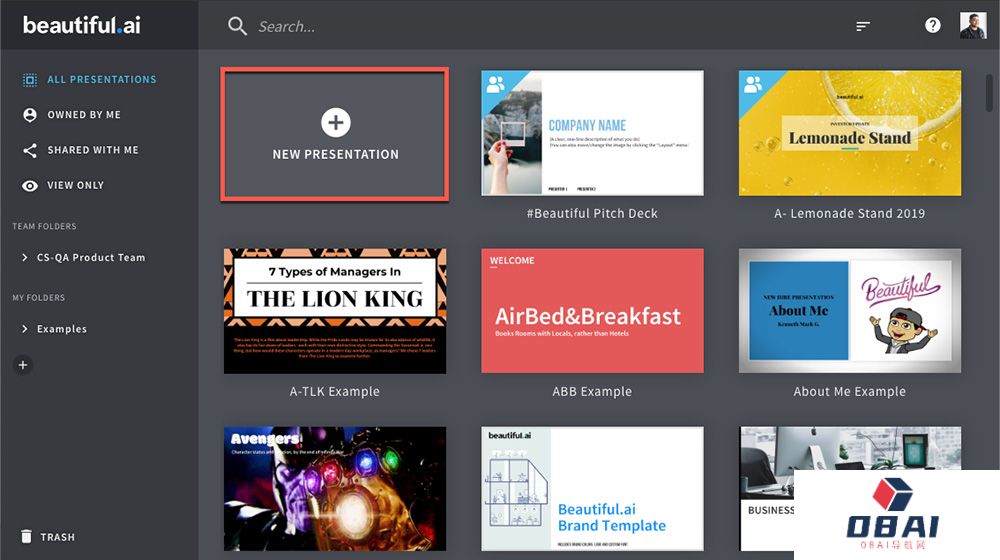Image resolution: width=1000 pixels, height=560 pixels.
Task: Click shared-users badge on Beautiful Pitch Deck
Action: (x=496, y=84)
